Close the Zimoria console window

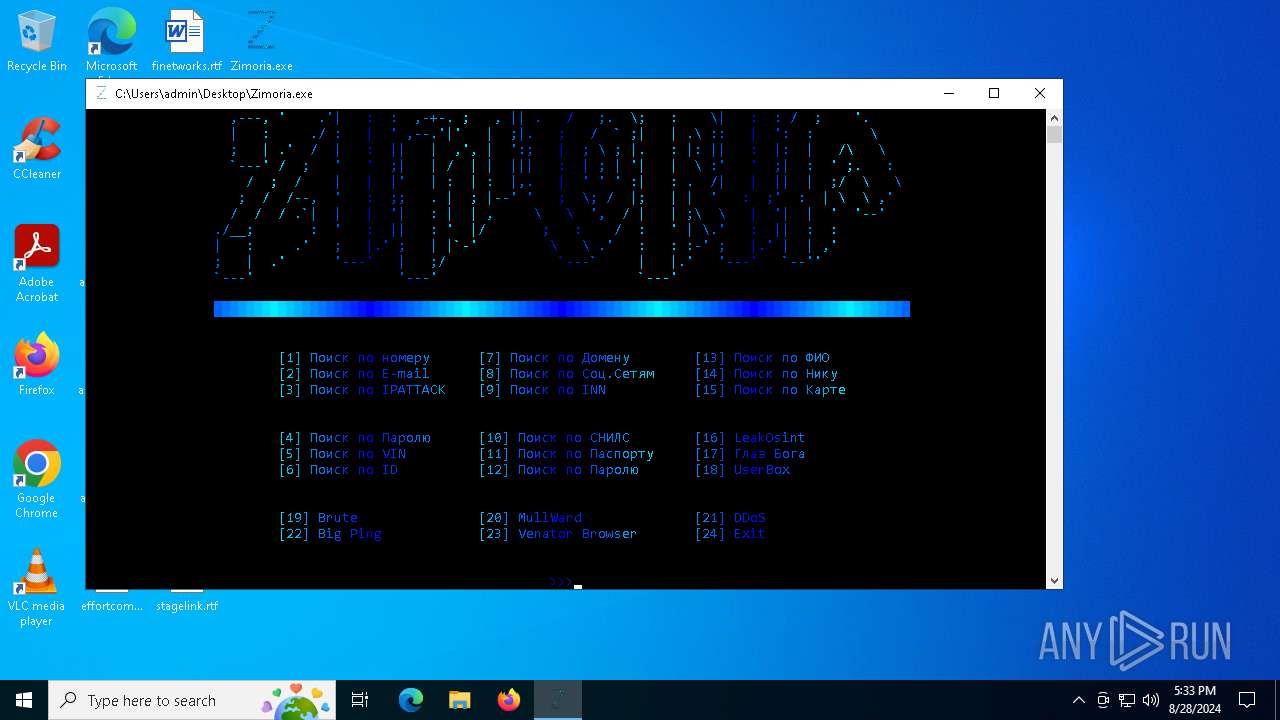click(1040, 93)
